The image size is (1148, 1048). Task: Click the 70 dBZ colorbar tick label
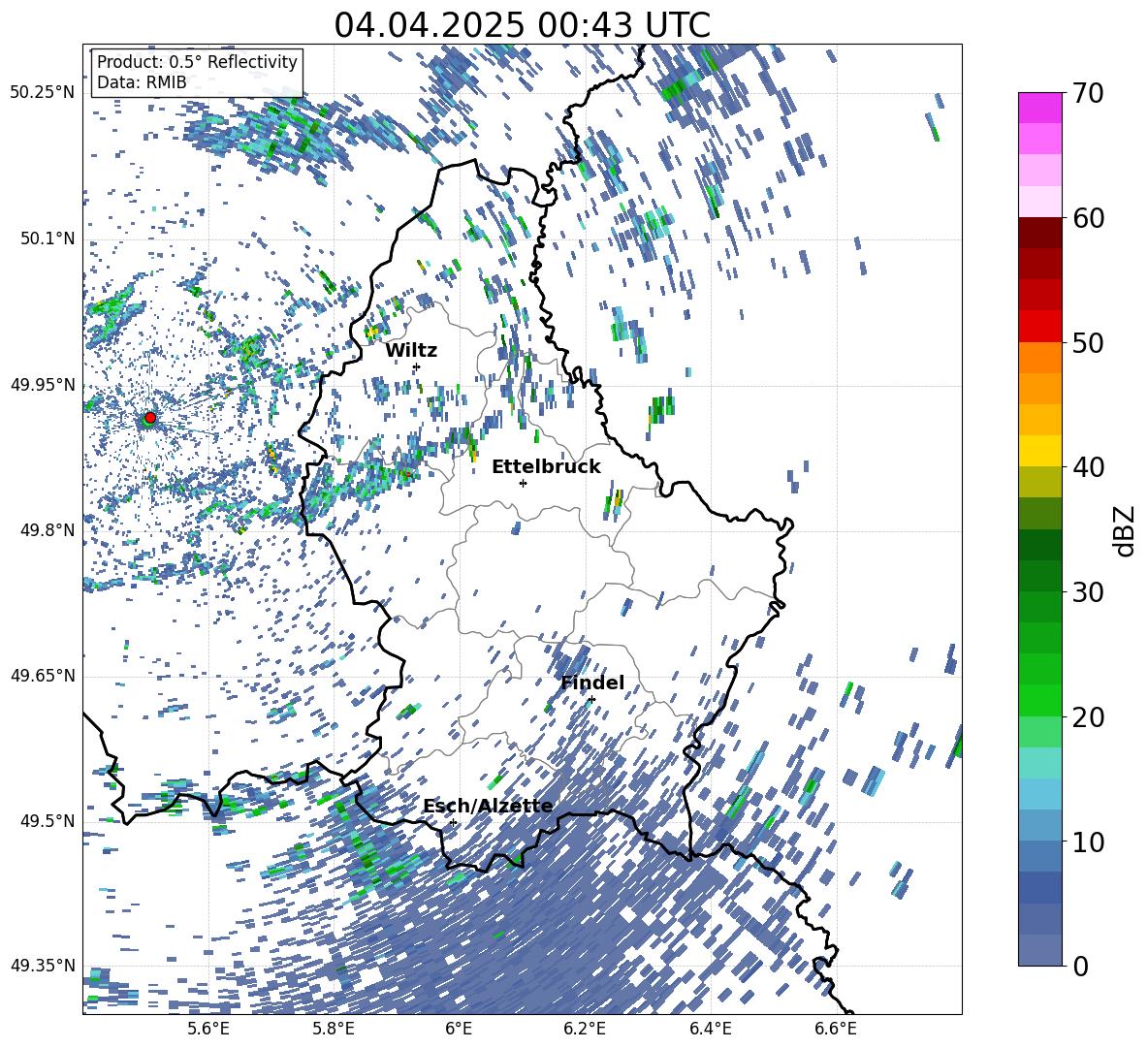click(x=1088, y=93)
